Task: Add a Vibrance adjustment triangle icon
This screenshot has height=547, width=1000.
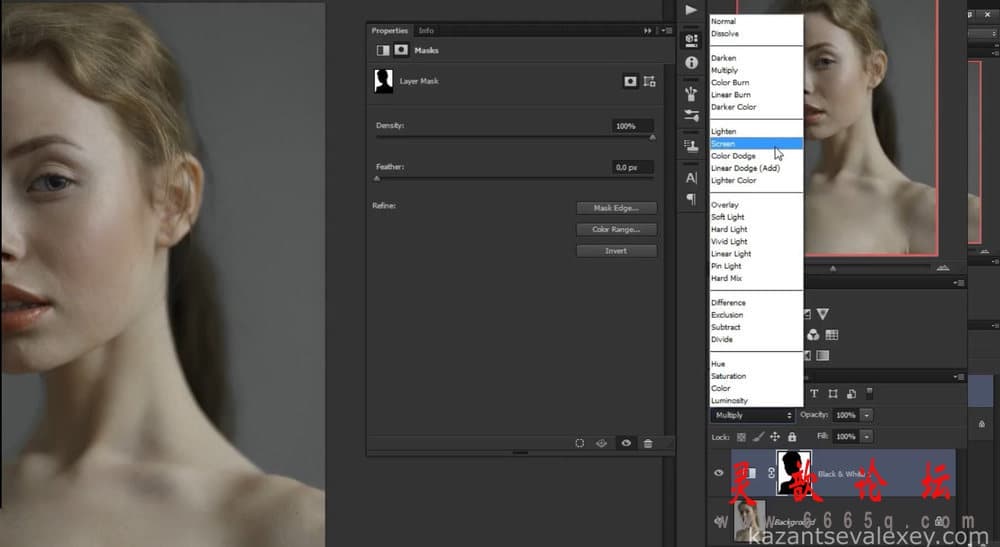Action: pos(823,314)
